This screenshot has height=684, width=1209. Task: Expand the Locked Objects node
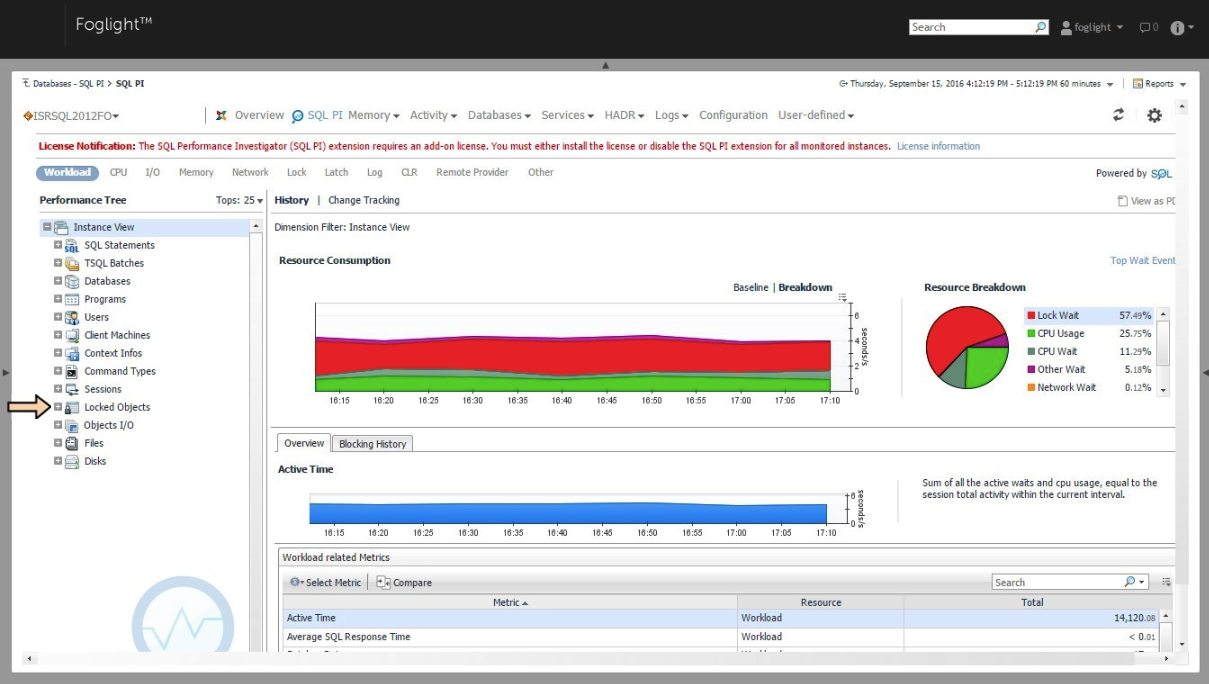[58, 407]
